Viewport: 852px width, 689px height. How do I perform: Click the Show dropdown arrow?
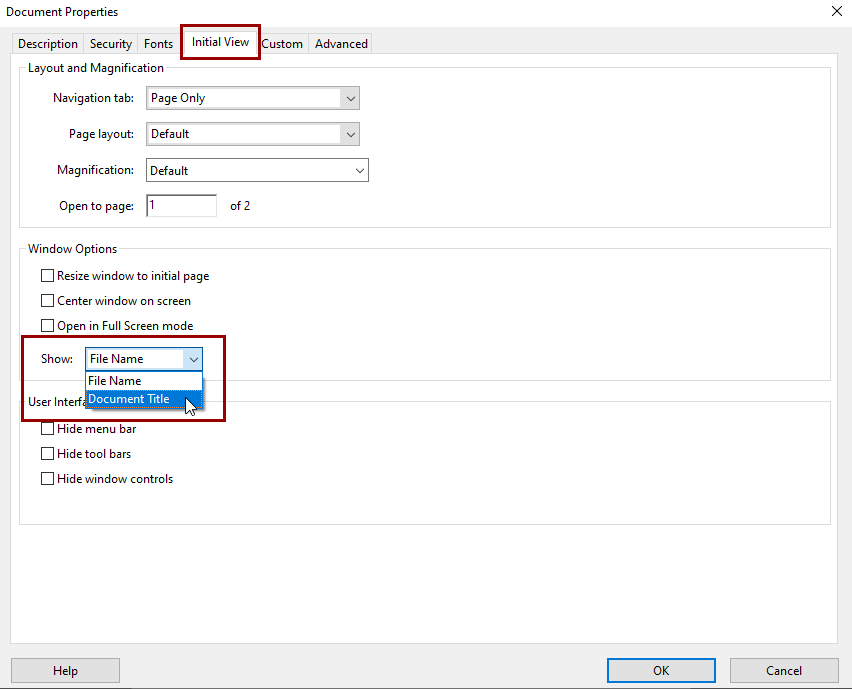(x=193, y=359)
